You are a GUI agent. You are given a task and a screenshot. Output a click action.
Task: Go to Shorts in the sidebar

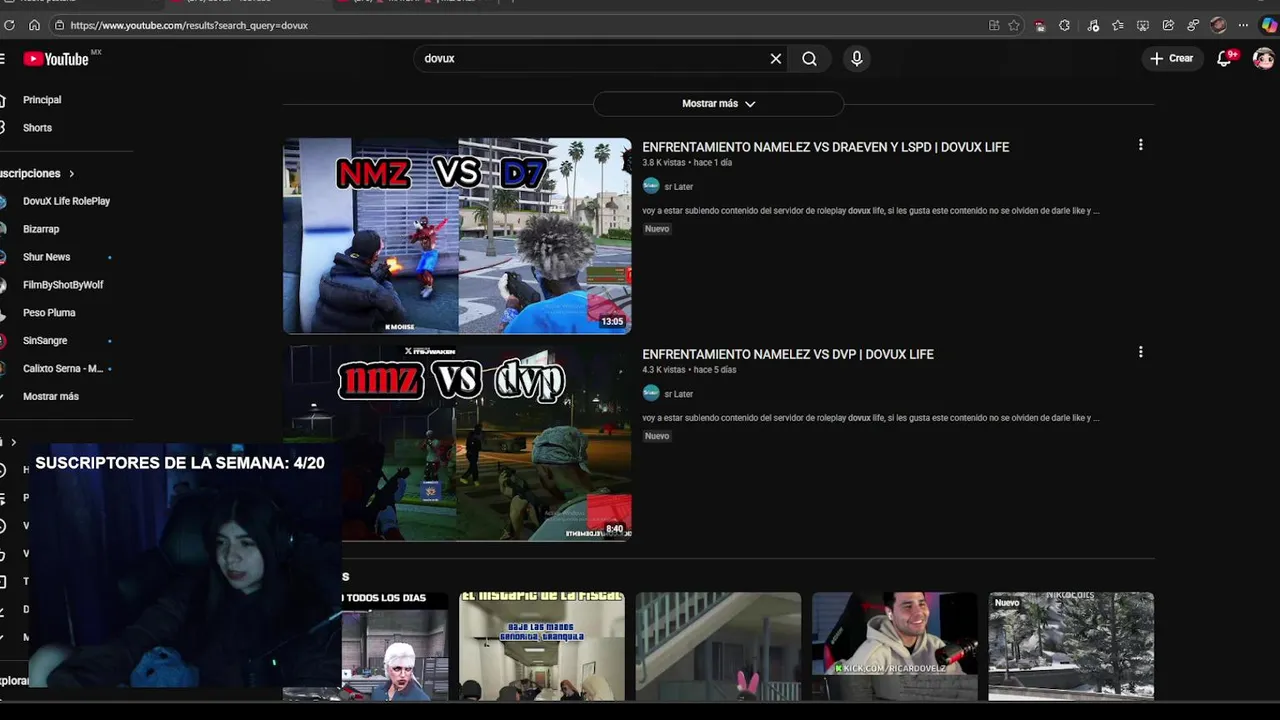click(38, 128)
